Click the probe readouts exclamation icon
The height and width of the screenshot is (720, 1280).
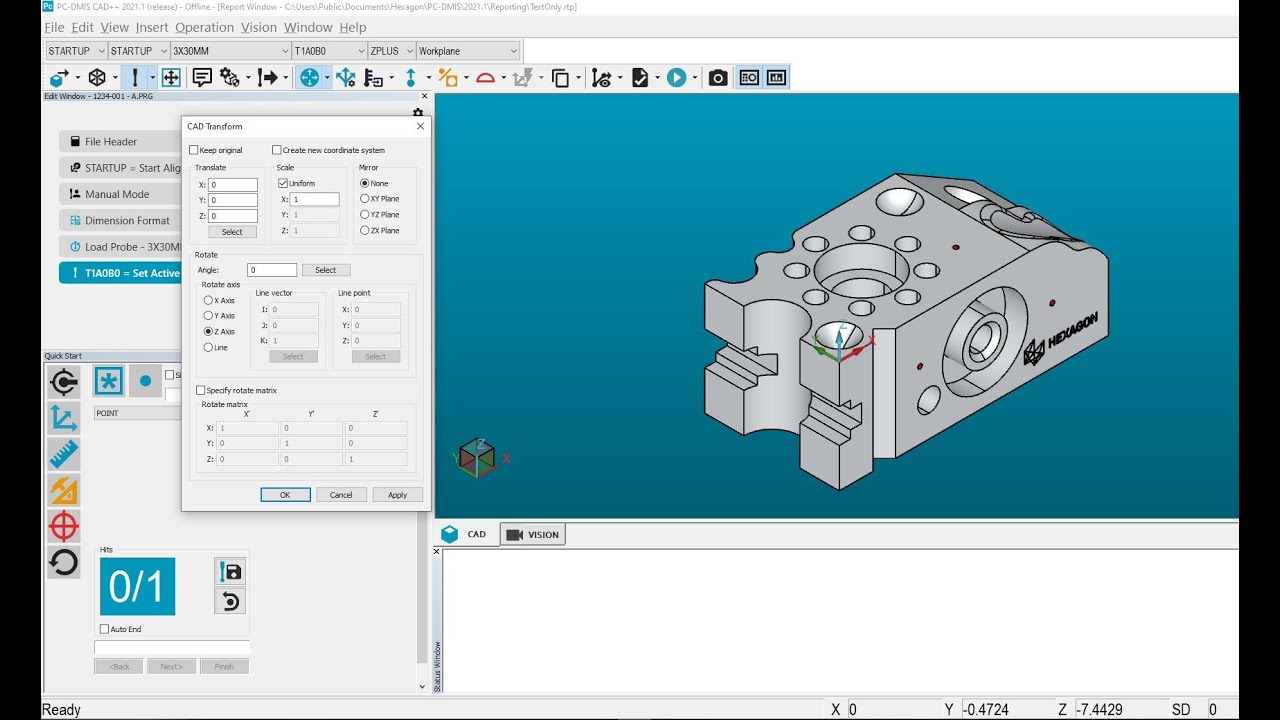(x=135, y=77)
